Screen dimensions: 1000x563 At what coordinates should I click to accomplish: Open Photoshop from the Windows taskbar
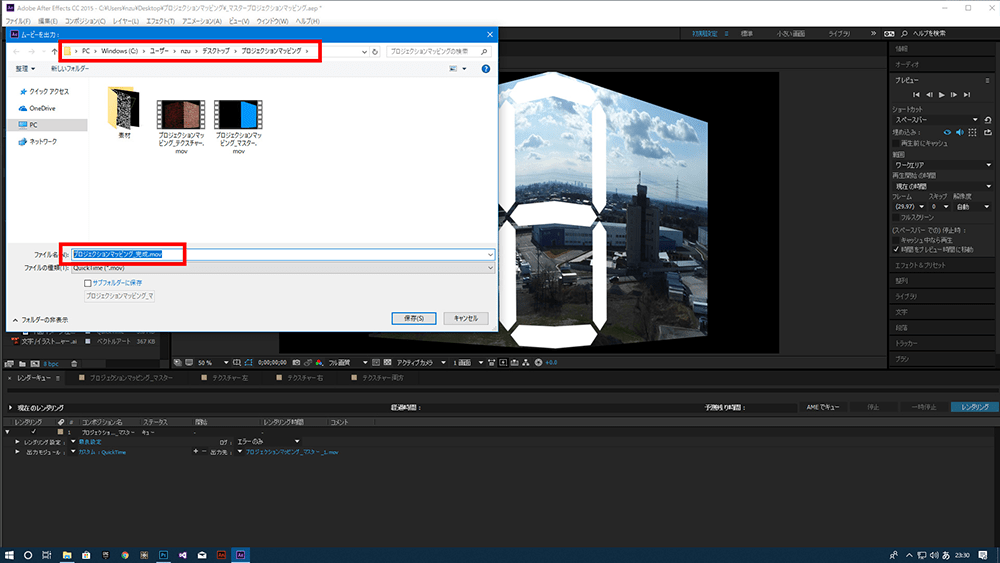pyautogui.click(x=161, y=554)
